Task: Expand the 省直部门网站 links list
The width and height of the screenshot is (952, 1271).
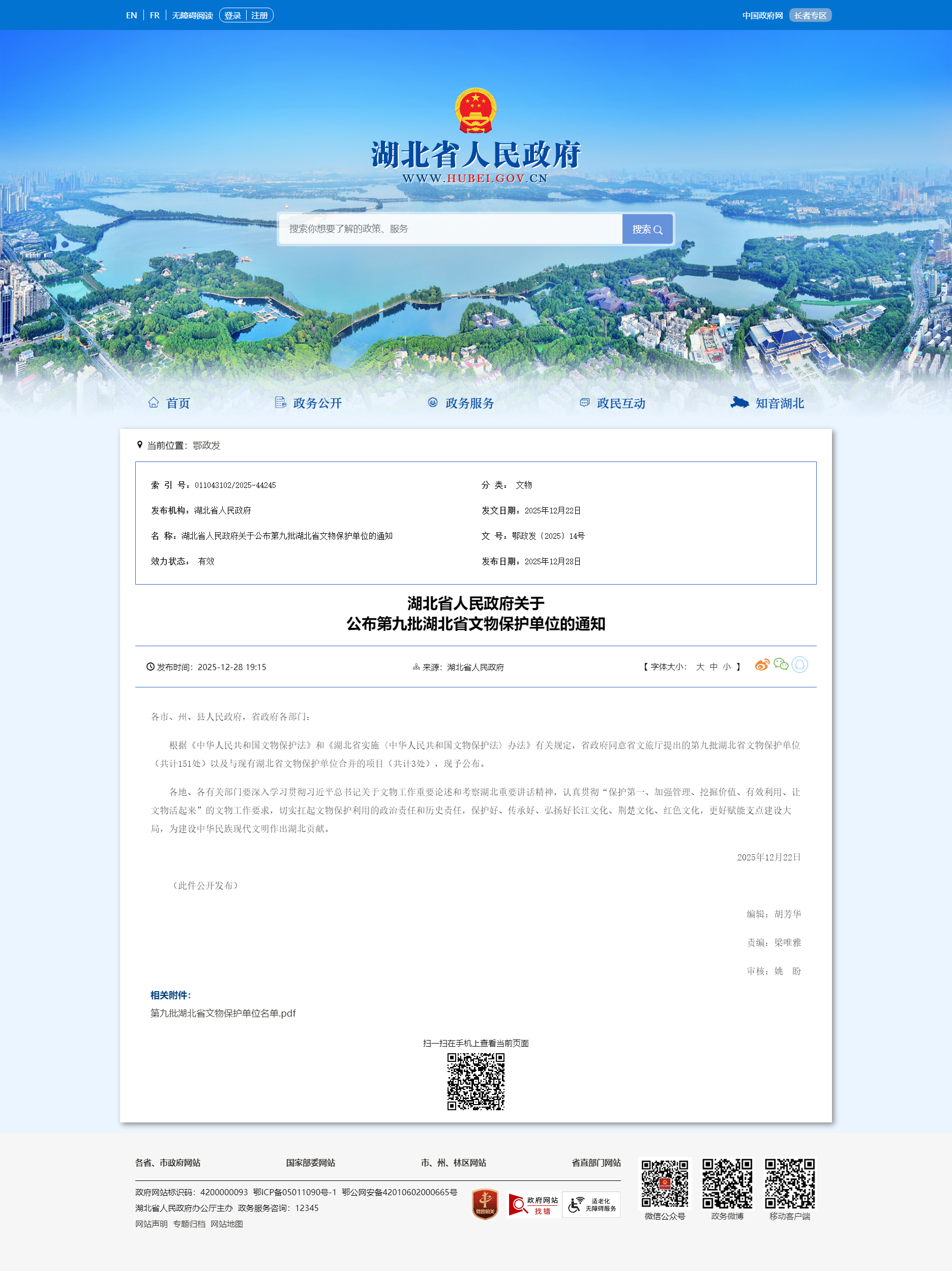Action: pos(596,1163)
